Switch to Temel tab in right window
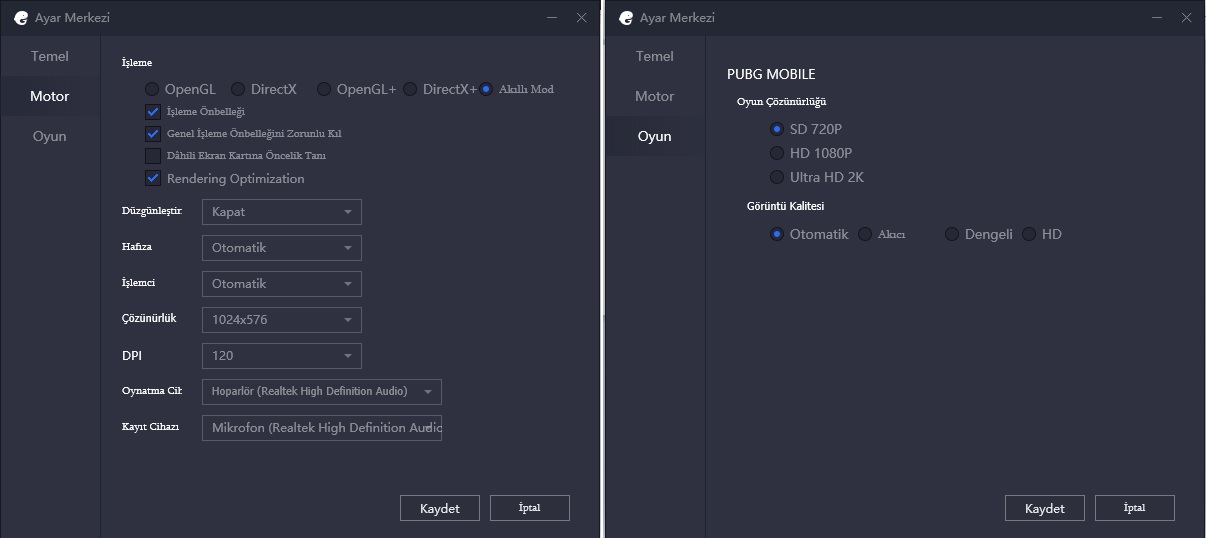Viewport: 1206px width, 538px height. coord(655,56)
